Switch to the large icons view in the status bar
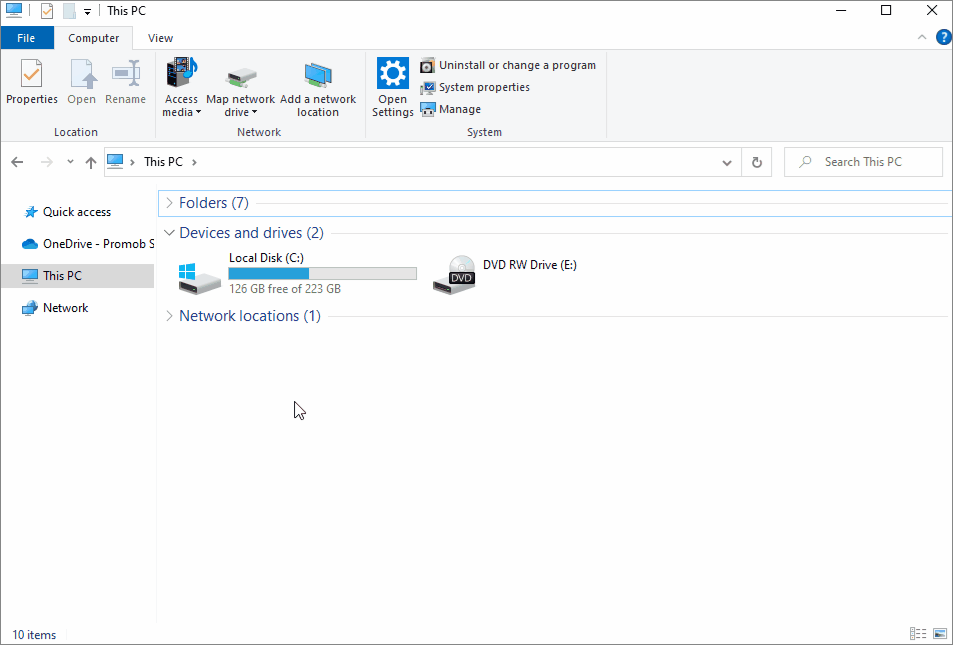This screenshot has height=645, width=953. coord(940,633)
